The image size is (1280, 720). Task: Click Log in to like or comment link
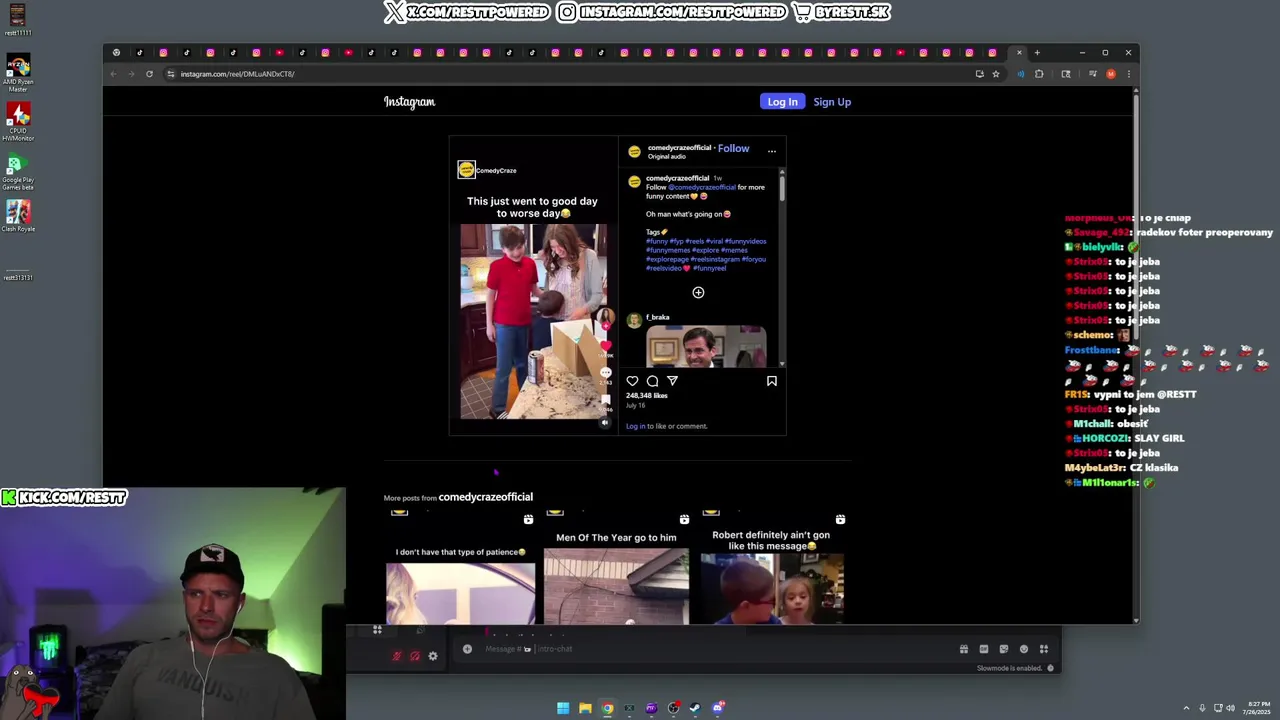(635, 426)
